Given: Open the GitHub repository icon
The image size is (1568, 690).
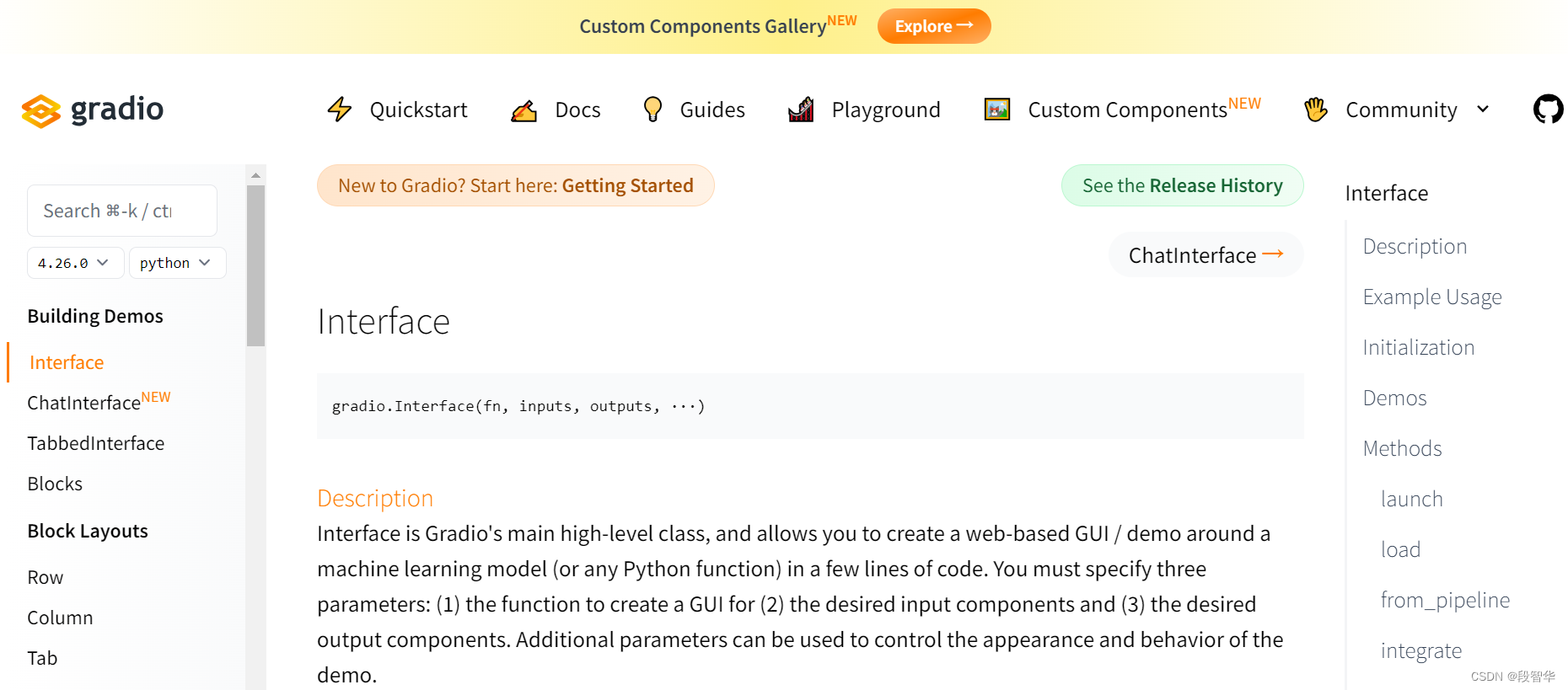Looking at the screenshot, I should coord(1548,109).
